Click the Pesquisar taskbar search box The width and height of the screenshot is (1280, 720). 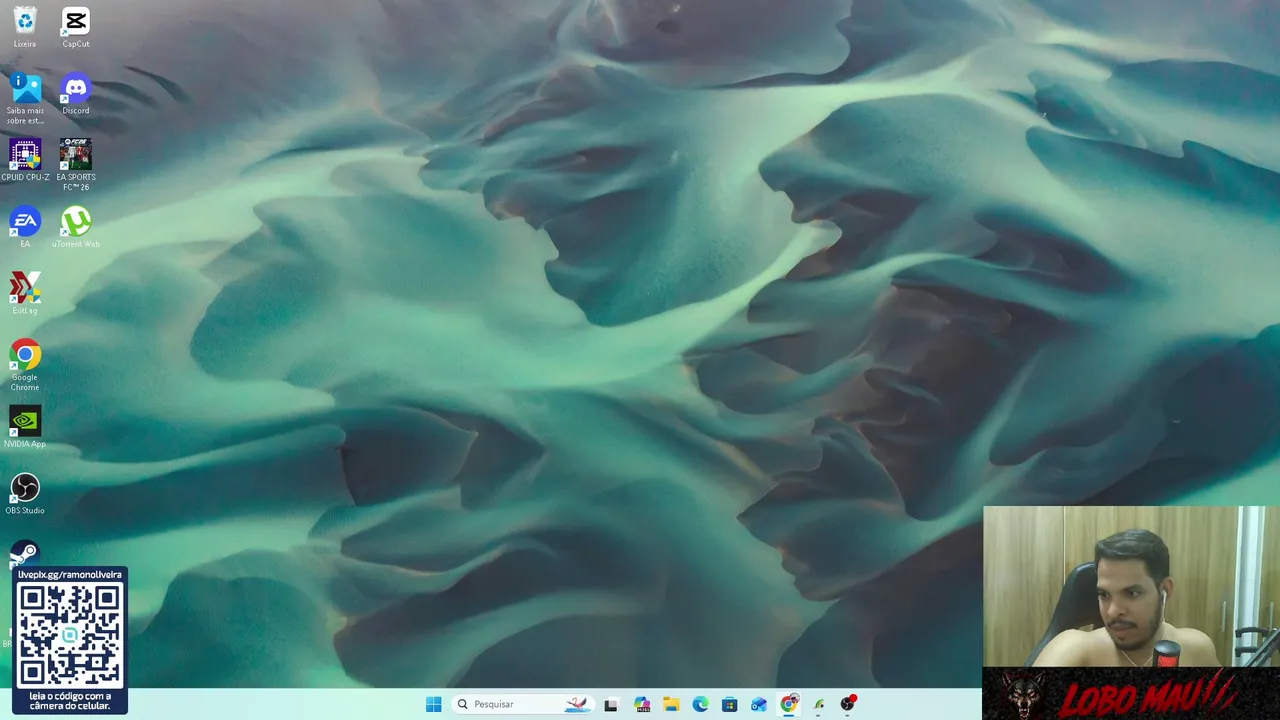coord(522,704)
